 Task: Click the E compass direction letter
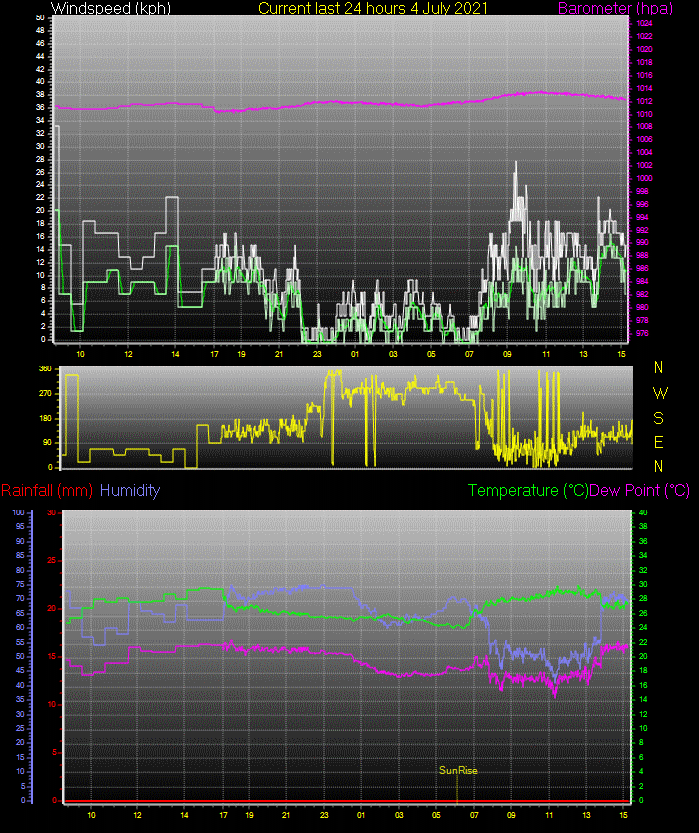pyautogui.click(x=658, y=441)
